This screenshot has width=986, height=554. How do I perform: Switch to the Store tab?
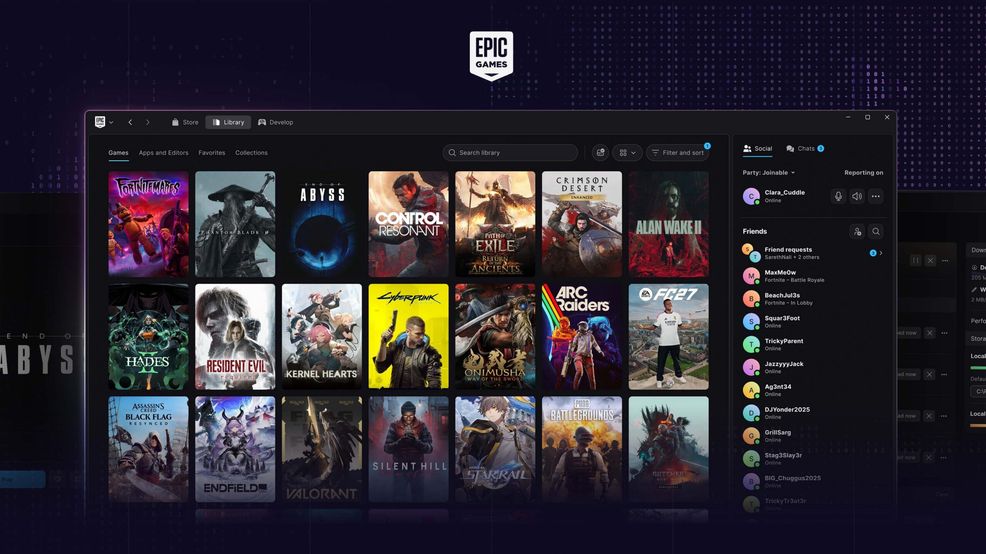pyautogui.click(x=185, y=122)
